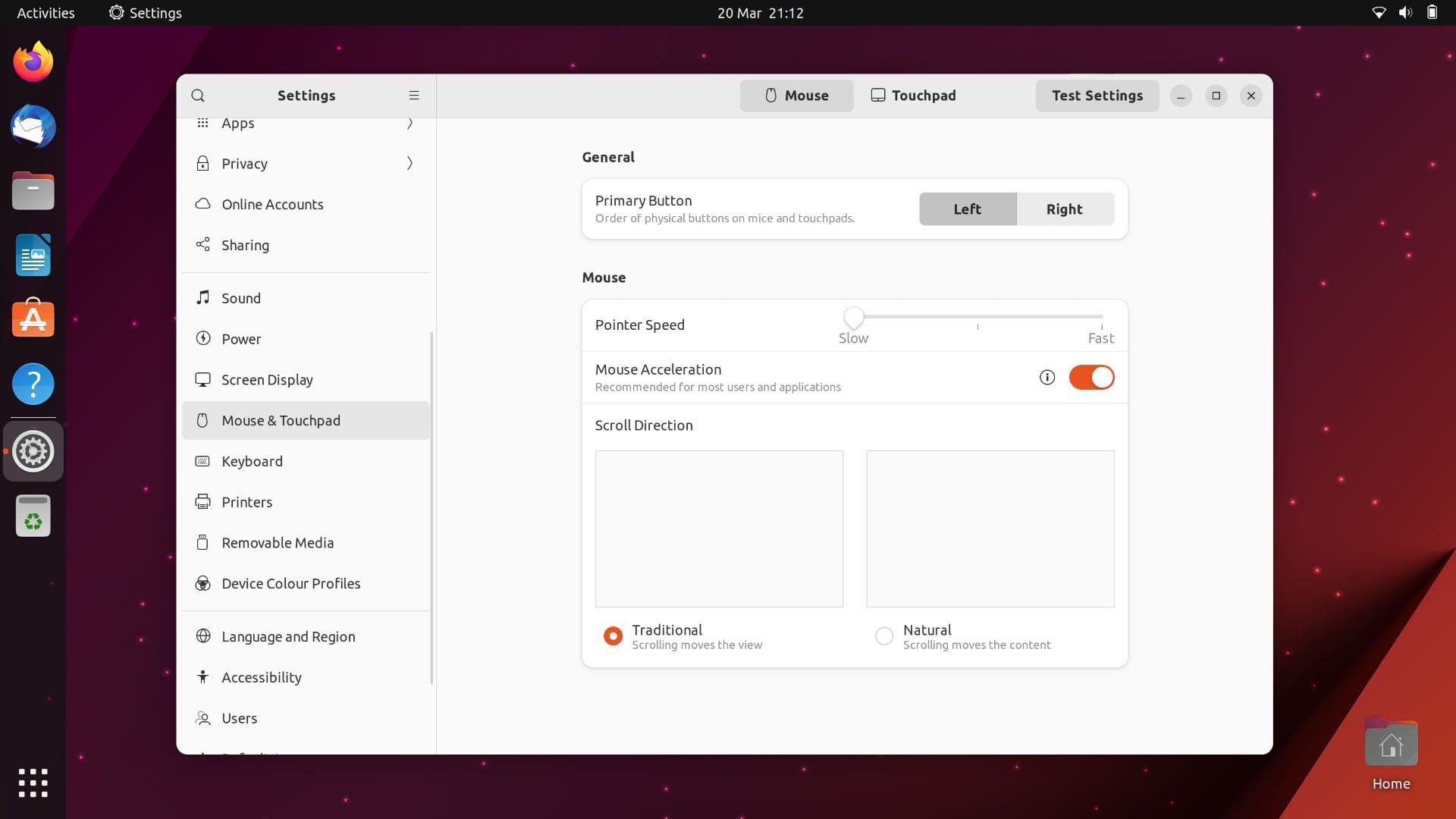Open Power settings via battery icon
Viewport: 1456px width, 819px height.
coord(202,339)
